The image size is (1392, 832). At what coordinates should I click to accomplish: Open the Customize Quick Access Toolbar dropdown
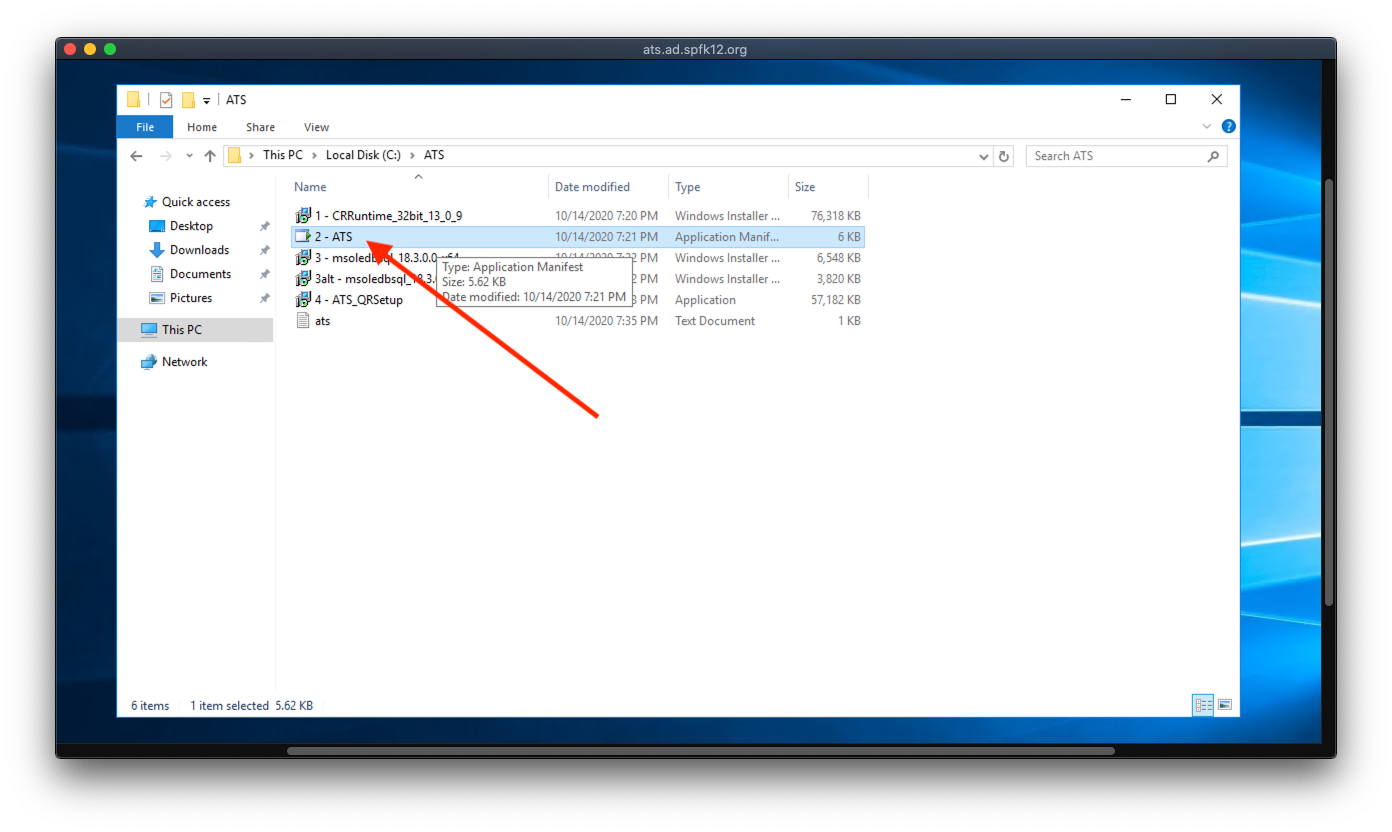[207, 100]
